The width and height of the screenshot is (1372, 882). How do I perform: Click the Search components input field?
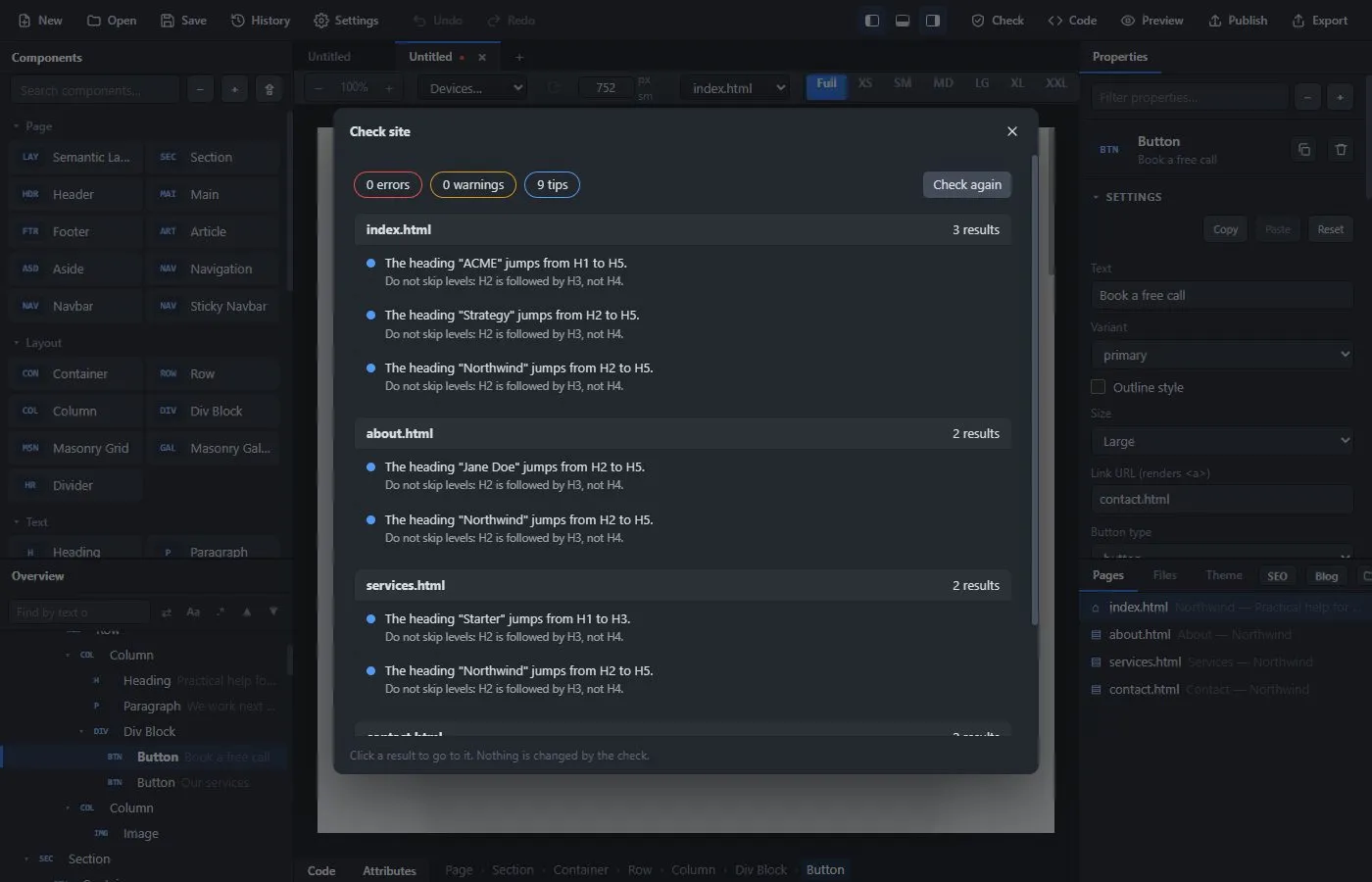[x=94, y=90]
